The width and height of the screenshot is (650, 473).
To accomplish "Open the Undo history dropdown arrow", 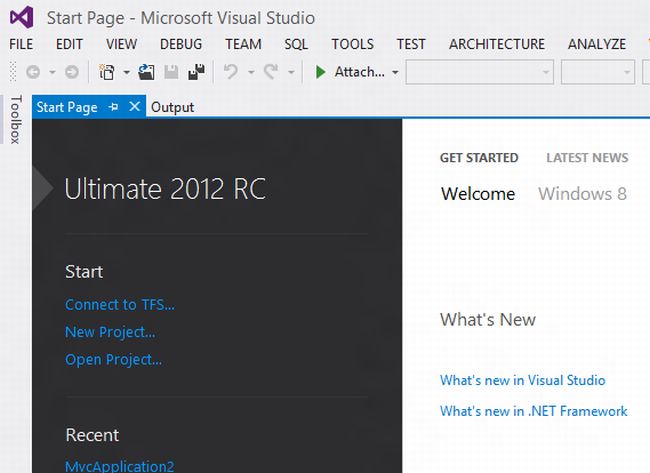I will (251, 72).
